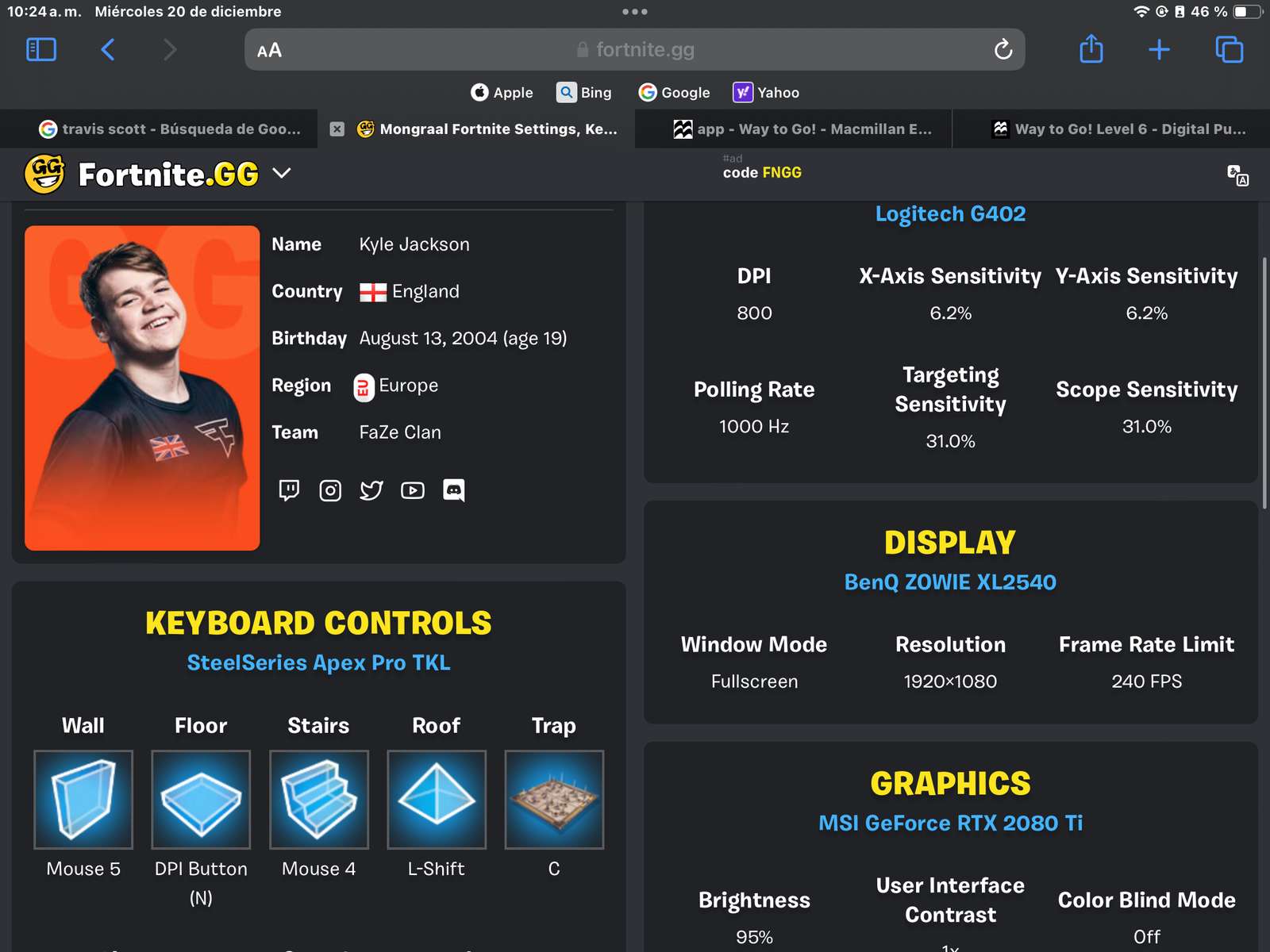
Task: Click the Wall building piece icon
Action: point(83,800)
